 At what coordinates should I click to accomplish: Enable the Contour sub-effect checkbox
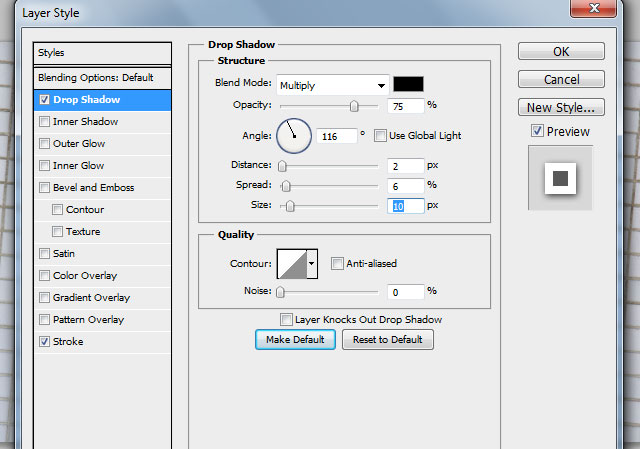[x=58, y=210]
